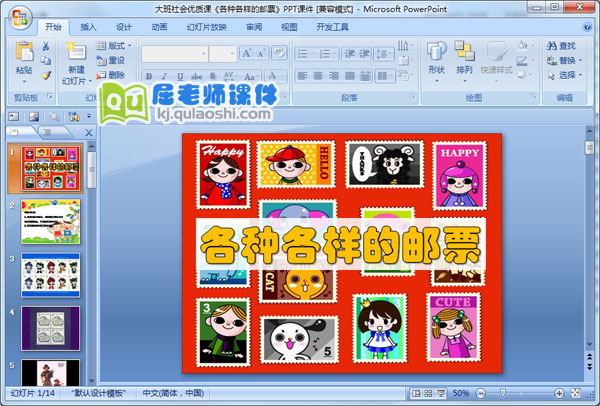
Task: Click the New Slide icon
Action: (76, 52)
